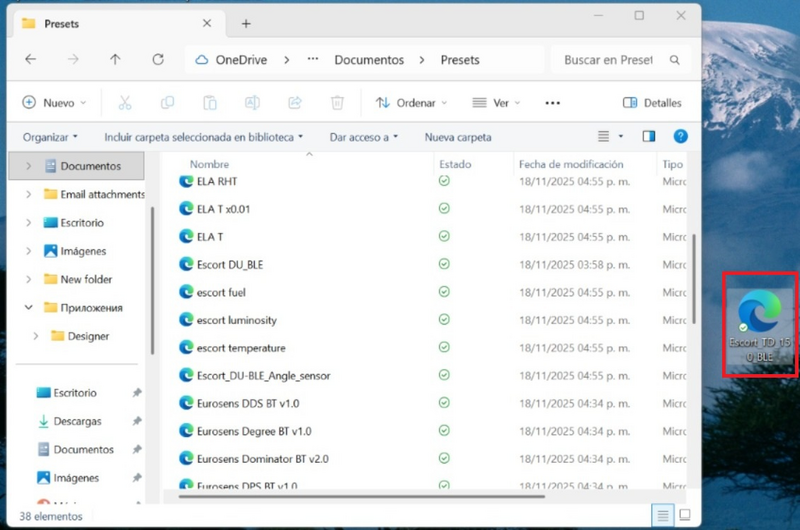Open the Ordenar dropdown
The height and width of the screenshot is (530, 800).
coord(411,103)
